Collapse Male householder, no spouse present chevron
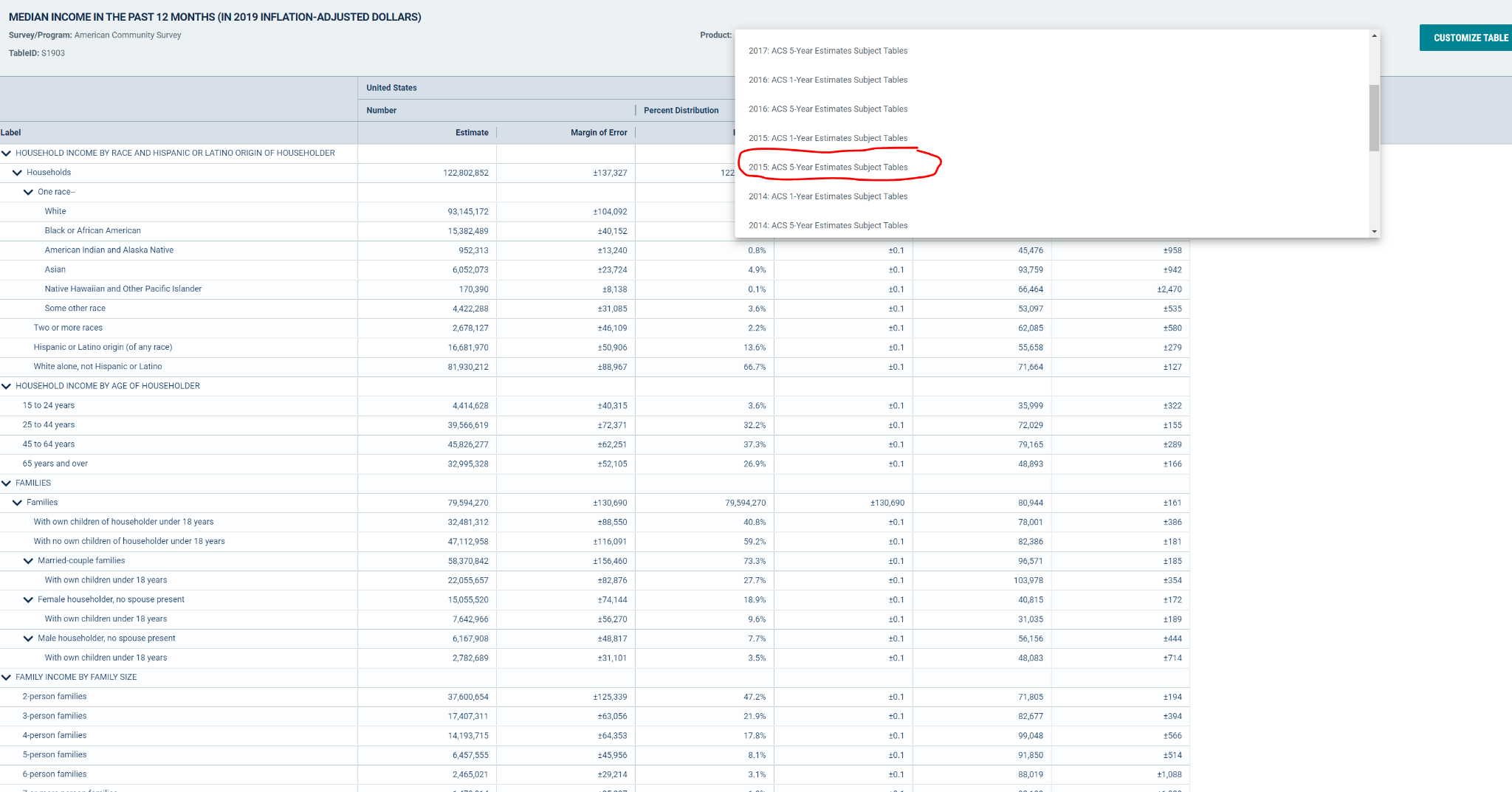1512x792 pixels. (x=28, y=638)
